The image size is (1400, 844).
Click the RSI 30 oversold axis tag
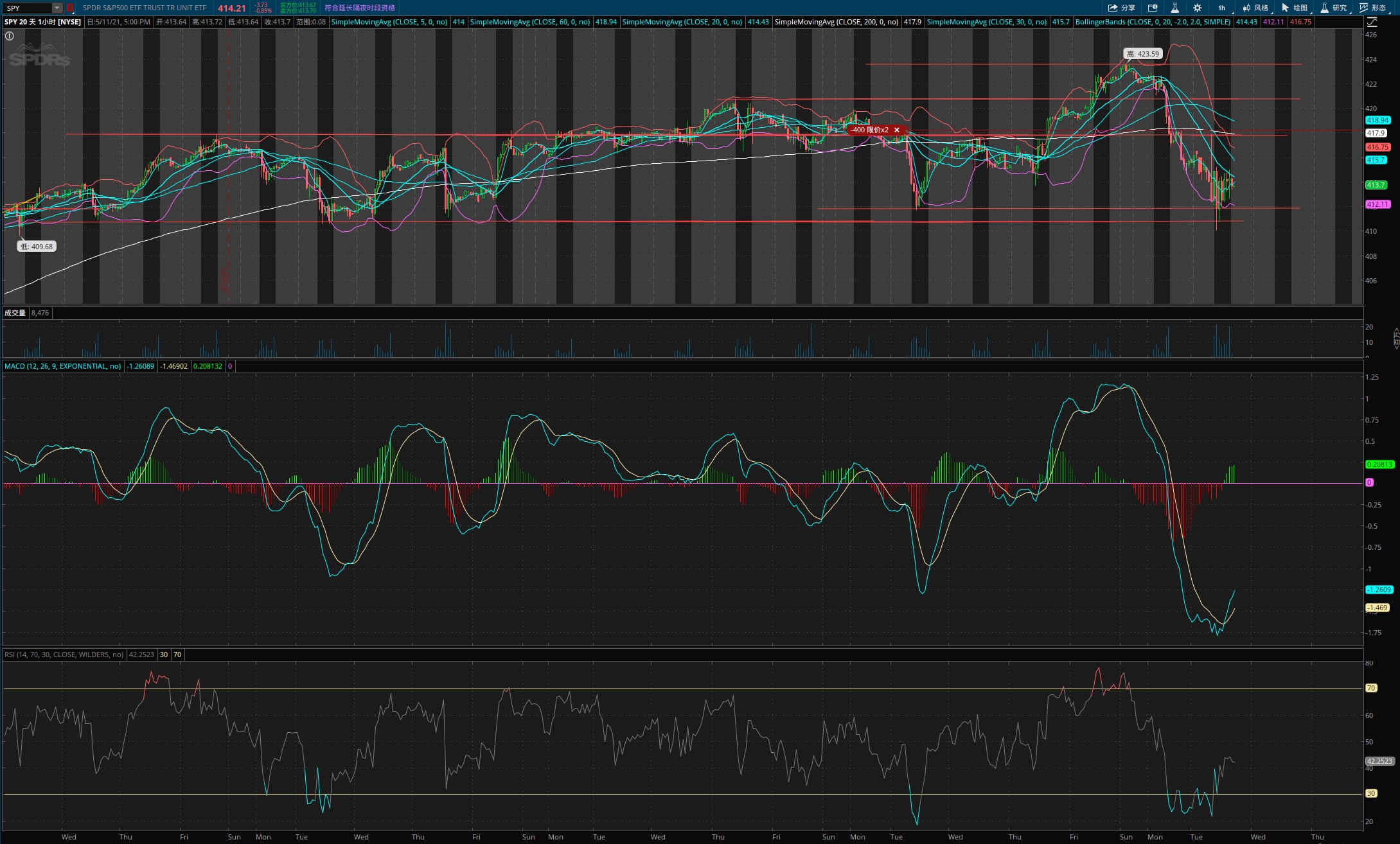pos(1370,793)
